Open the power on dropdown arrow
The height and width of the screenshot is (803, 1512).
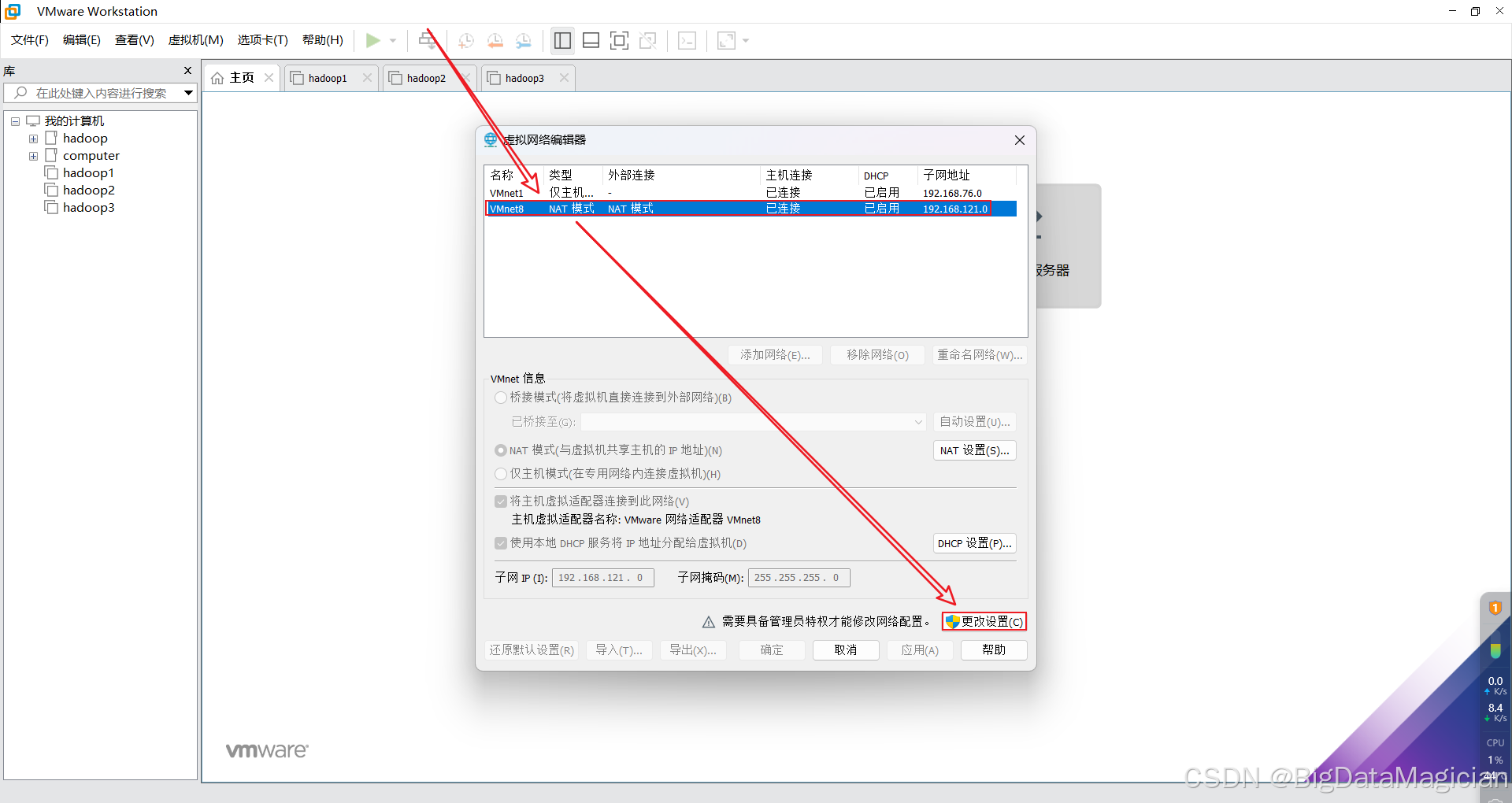[x=393, y=40]
